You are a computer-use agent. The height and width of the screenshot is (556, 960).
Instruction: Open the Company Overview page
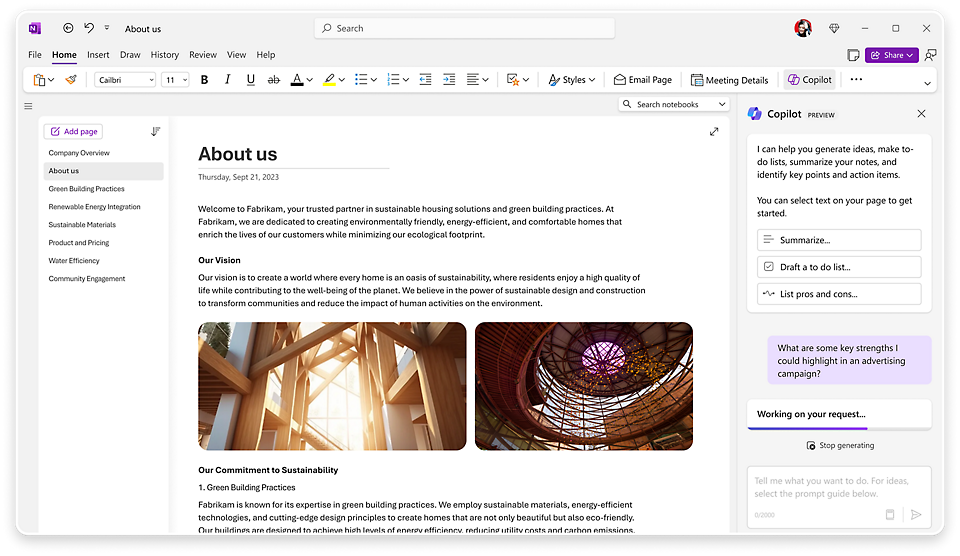click(79, 153)
